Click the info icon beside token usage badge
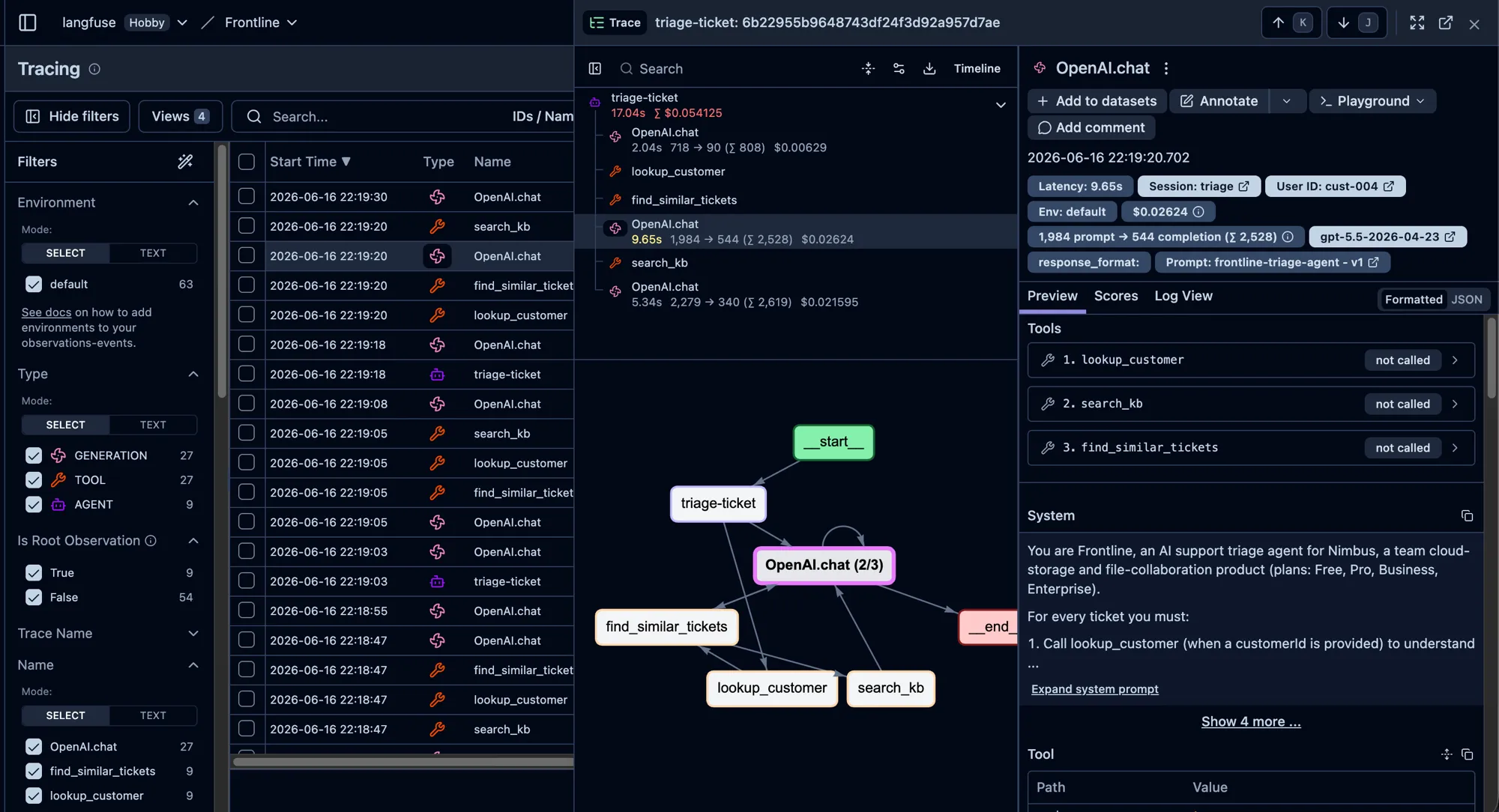Screen dimensions: 1499x812 1288,237
